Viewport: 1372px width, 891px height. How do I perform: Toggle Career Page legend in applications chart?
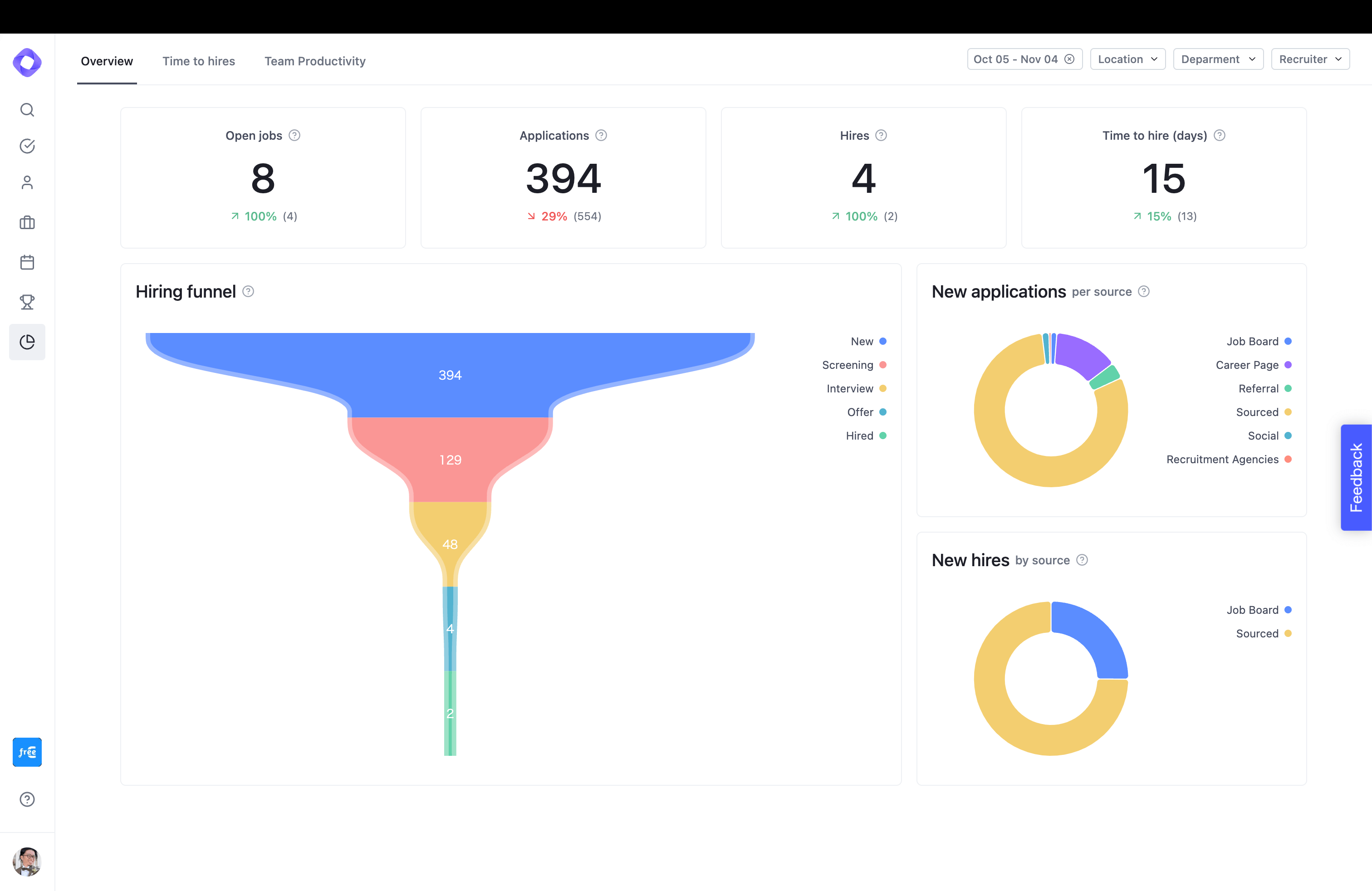point(1253,365)
